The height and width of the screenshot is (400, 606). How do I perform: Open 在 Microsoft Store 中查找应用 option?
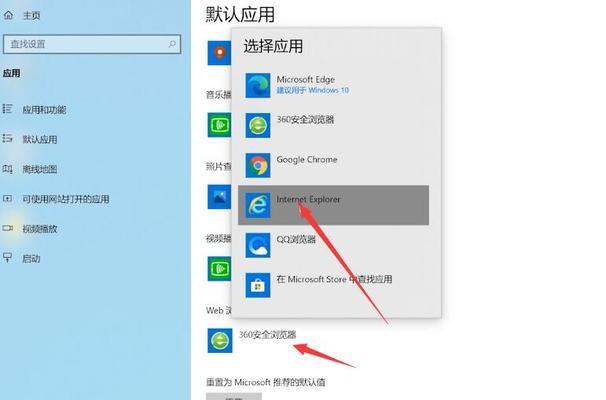click(x=334, y=285)
